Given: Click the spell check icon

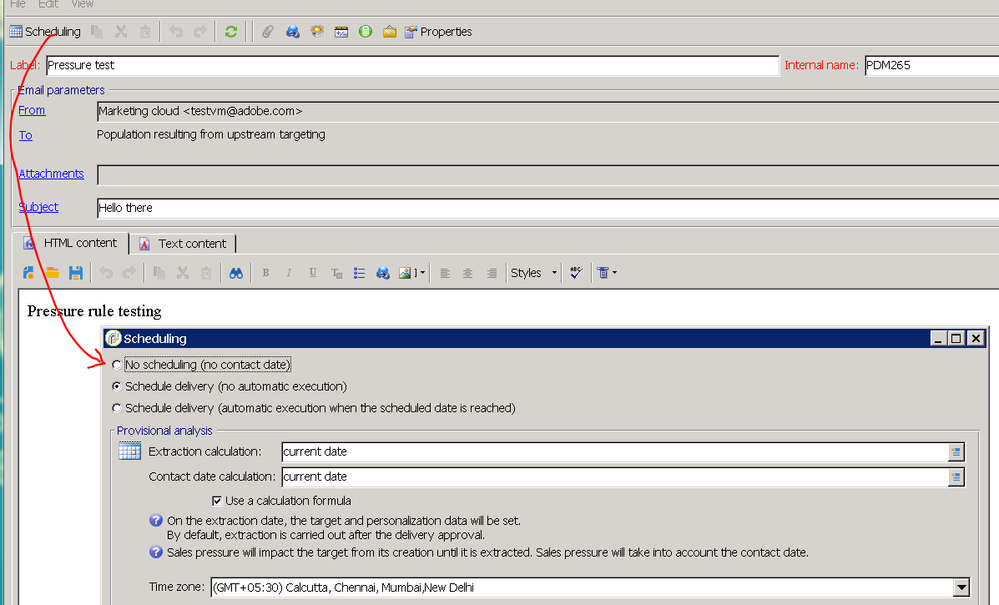Looking at the screenshot, I should (576, 273).
